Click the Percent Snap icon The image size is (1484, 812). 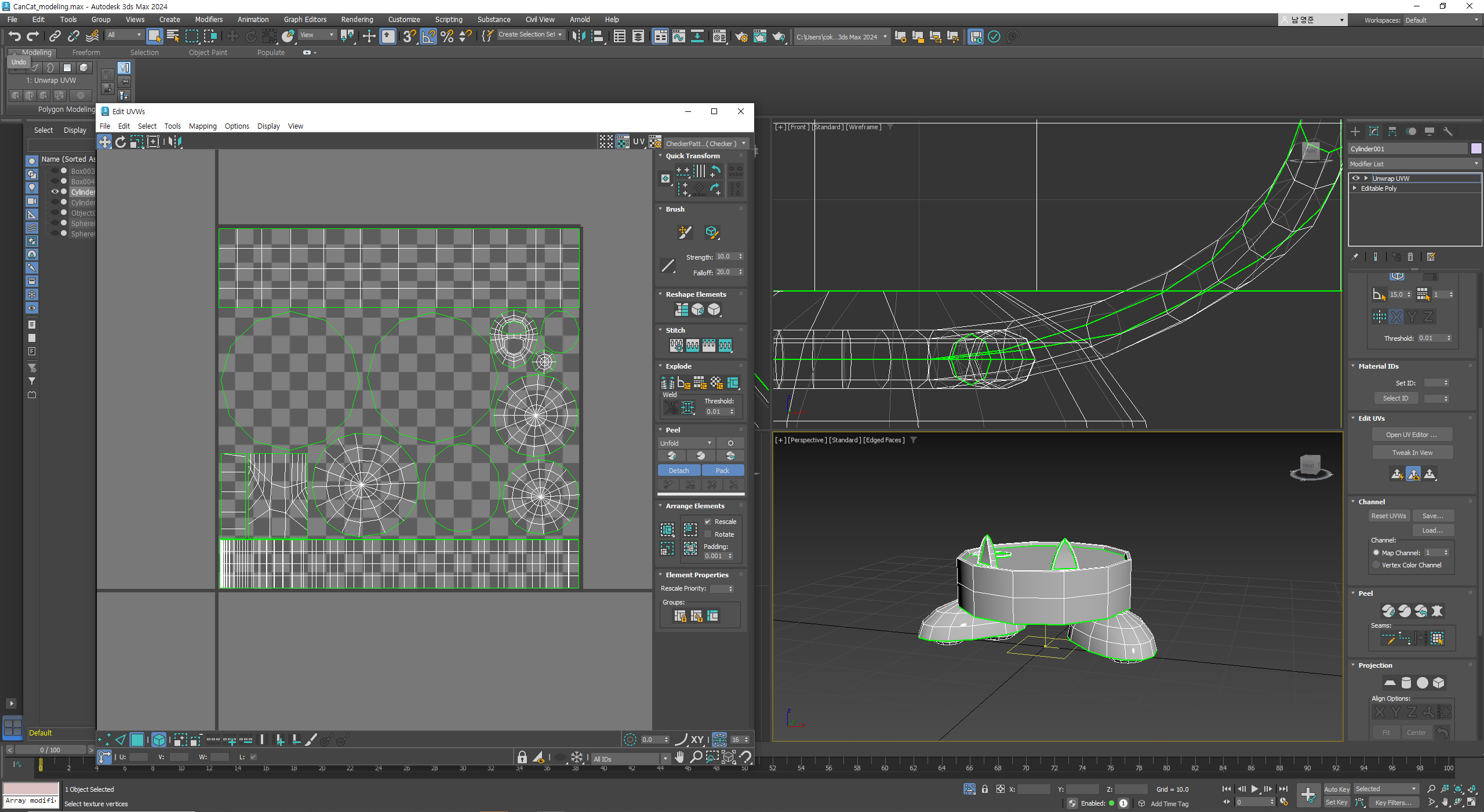(x=447, y=37)
